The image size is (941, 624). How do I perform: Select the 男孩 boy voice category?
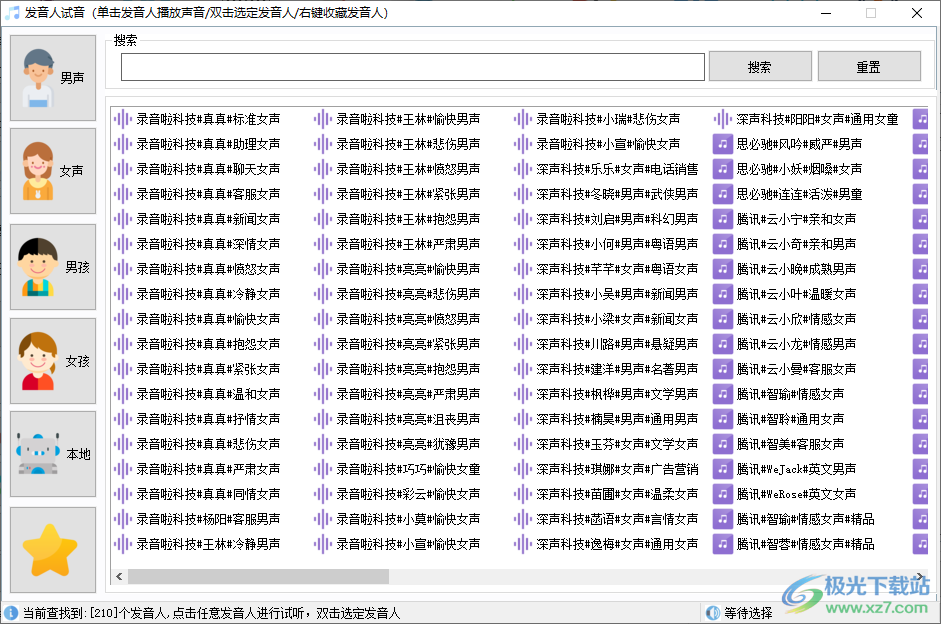(53, 267)
